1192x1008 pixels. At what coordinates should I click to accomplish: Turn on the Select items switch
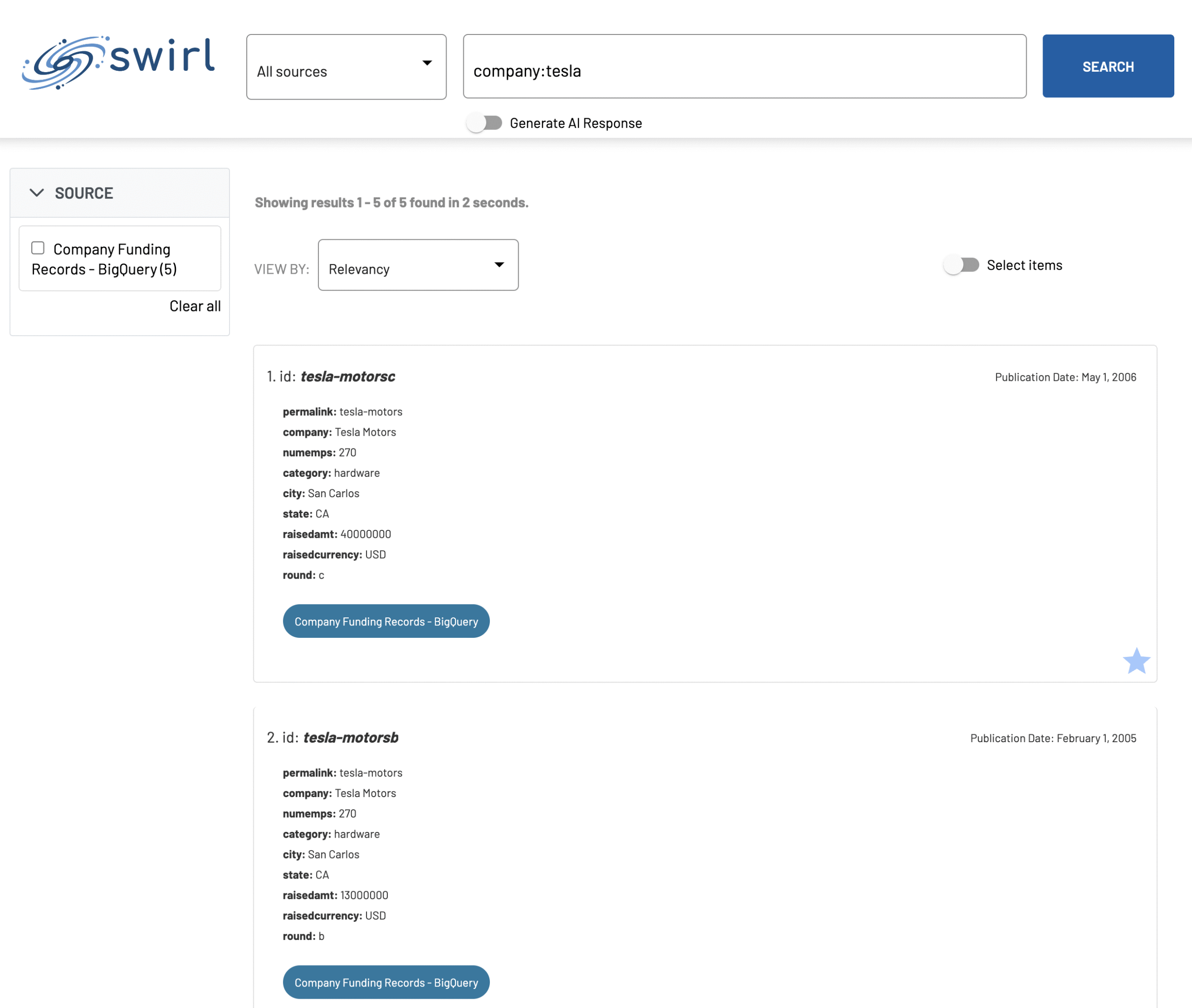point(962,265)
